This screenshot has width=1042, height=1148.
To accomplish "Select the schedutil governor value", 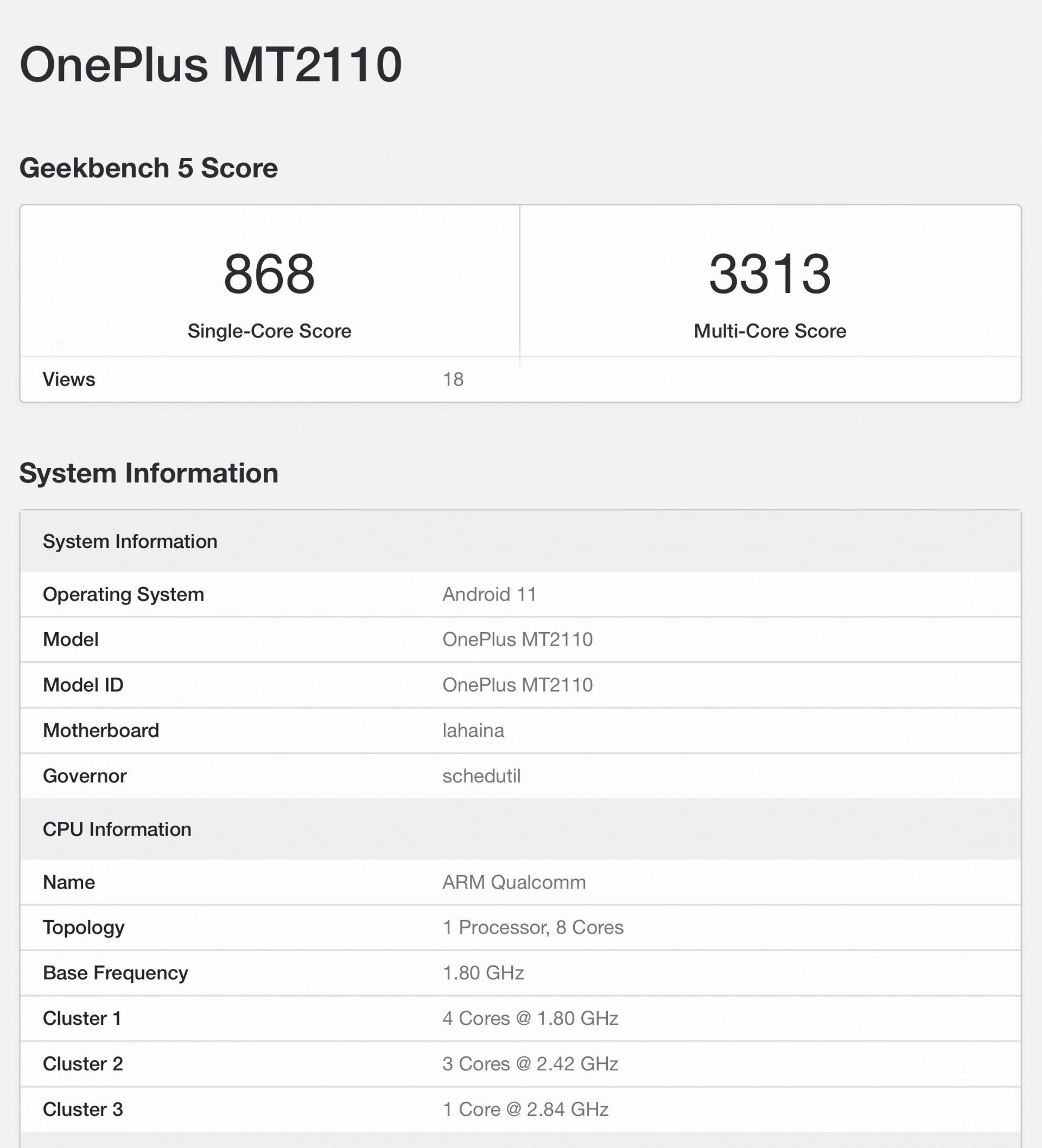I will tap(481, 776).
